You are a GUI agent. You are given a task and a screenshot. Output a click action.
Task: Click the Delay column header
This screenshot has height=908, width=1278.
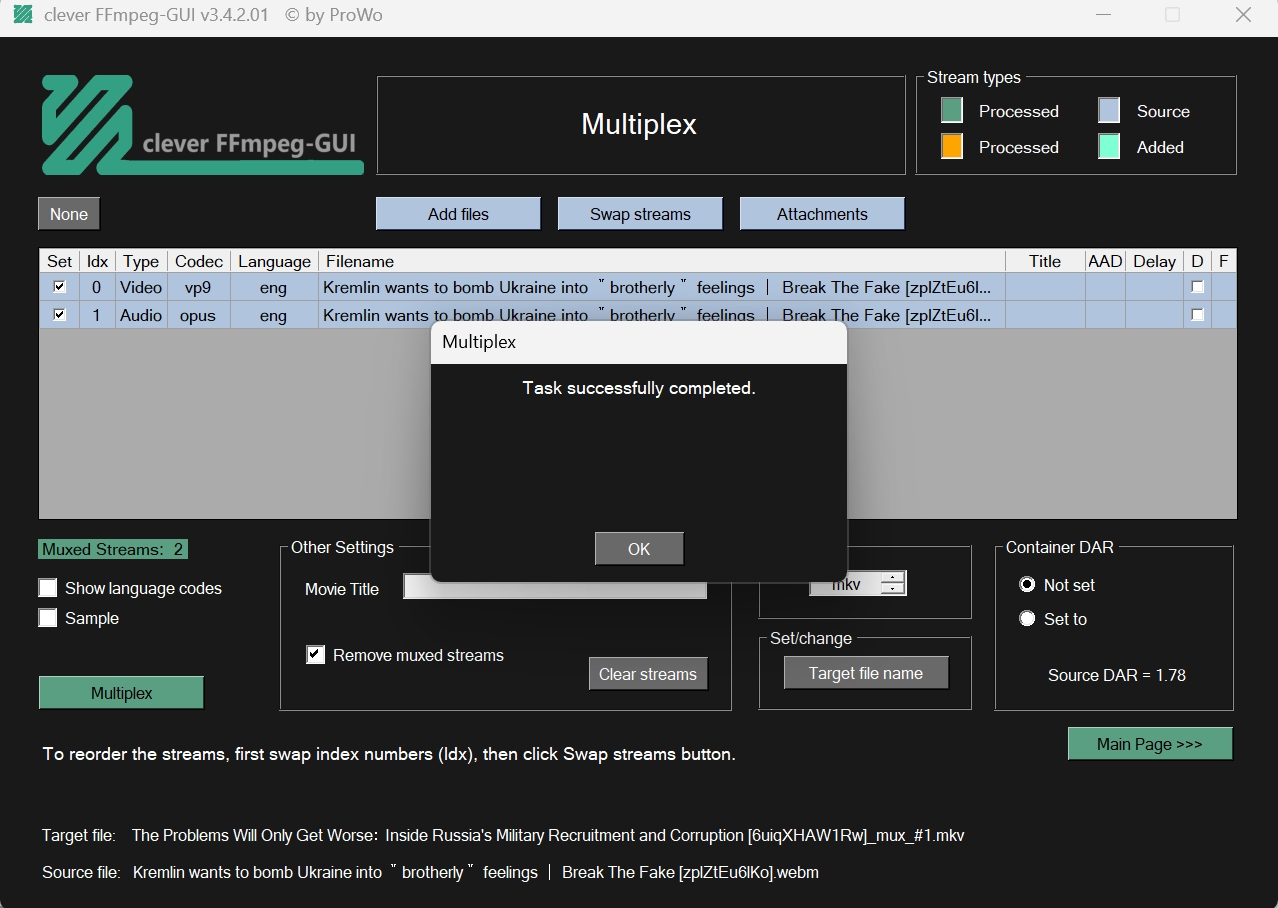1154,261
